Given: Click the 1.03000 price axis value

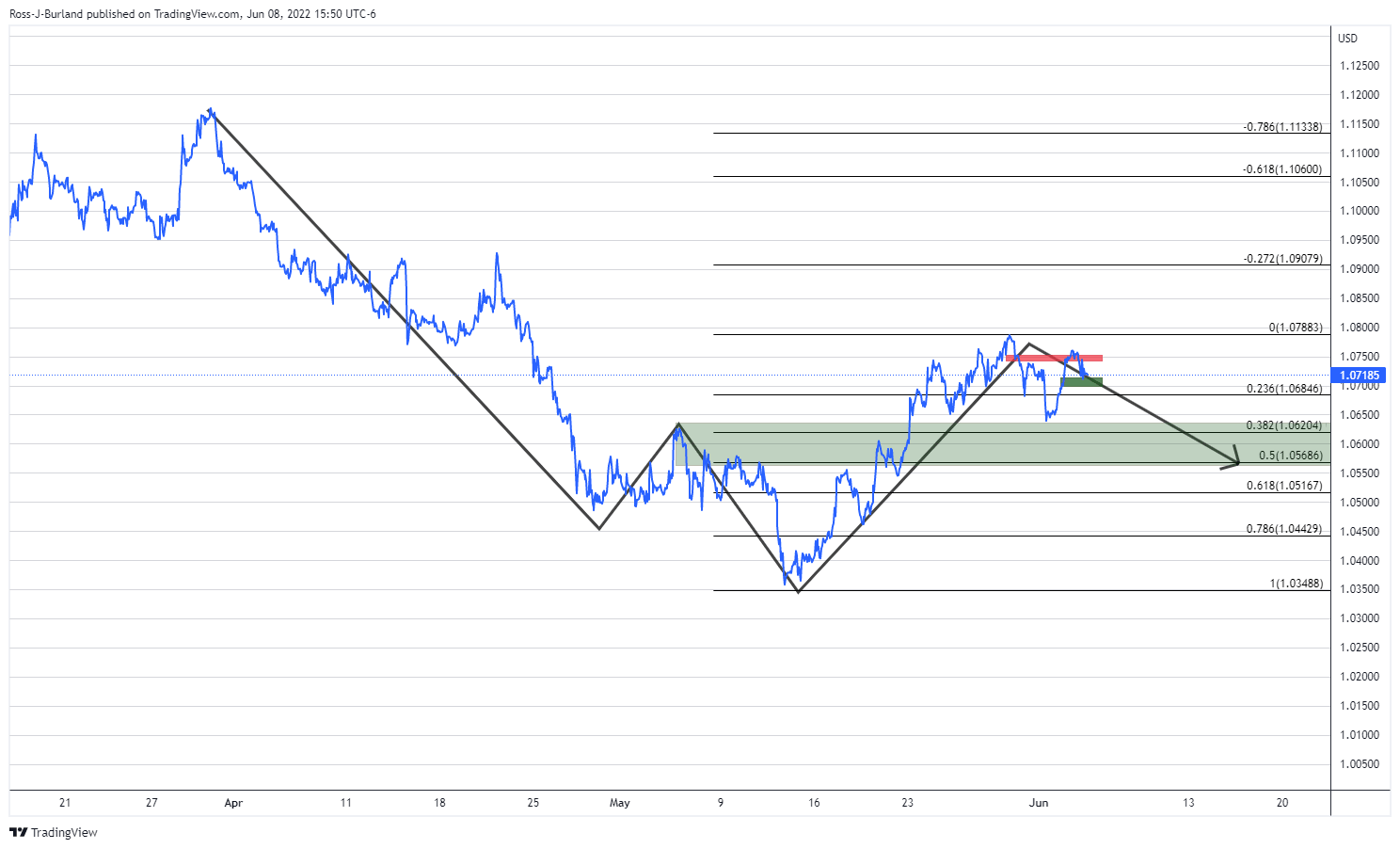Looking at the screenshot, I should pyautogui.click(x=1360, y=618).
